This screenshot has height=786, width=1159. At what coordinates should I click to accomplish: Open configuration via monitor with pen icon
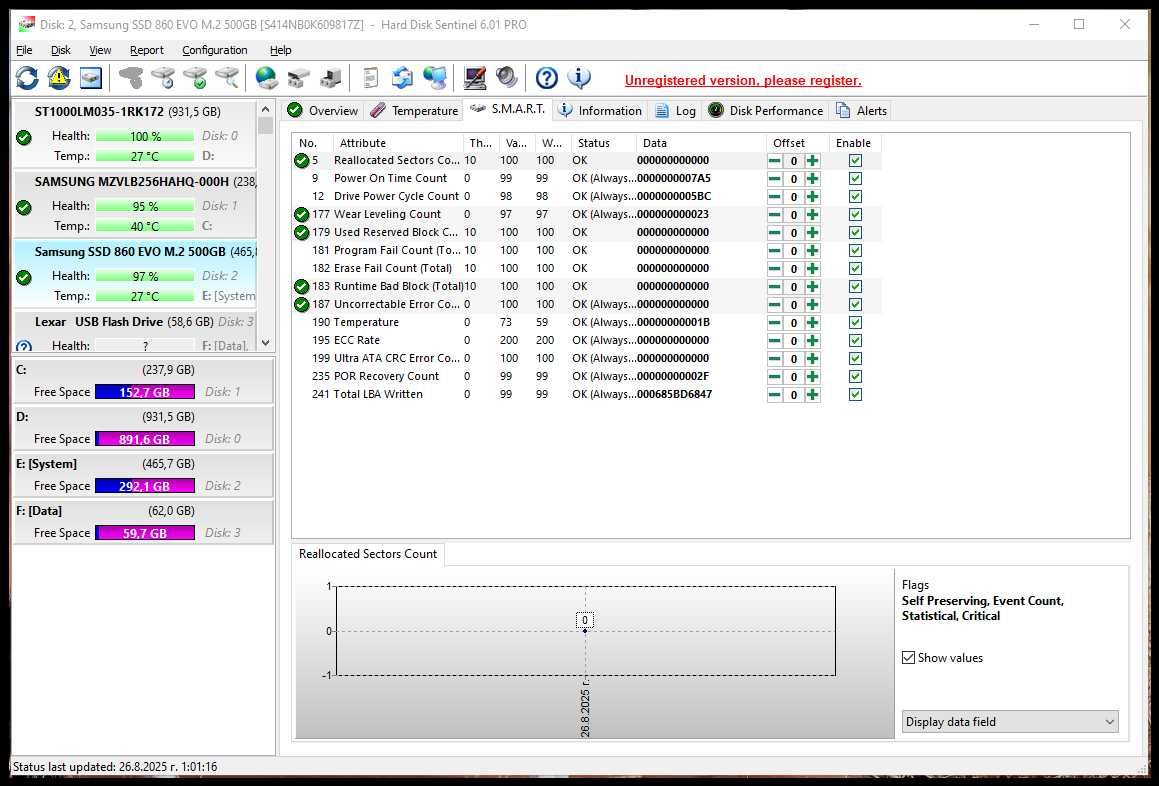475,78
